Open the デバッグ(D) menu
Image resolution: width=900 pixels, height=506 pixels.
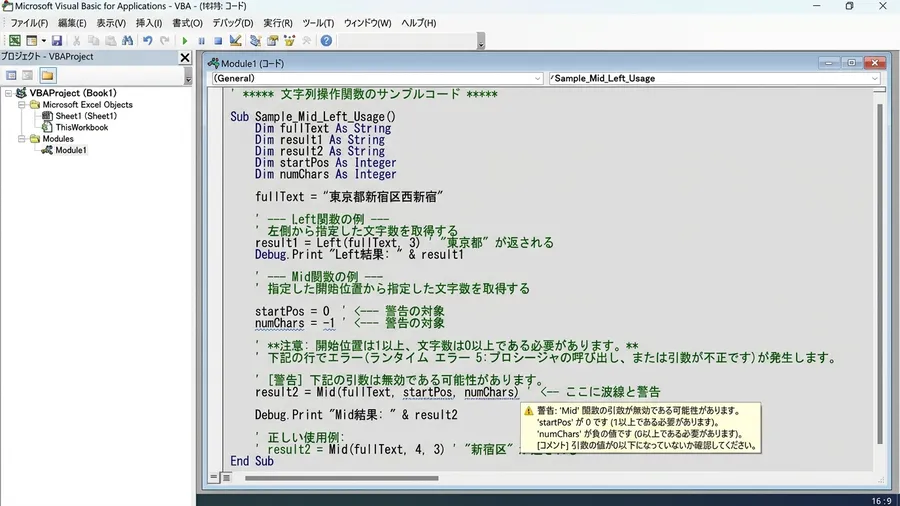click(x=232, y=23)
